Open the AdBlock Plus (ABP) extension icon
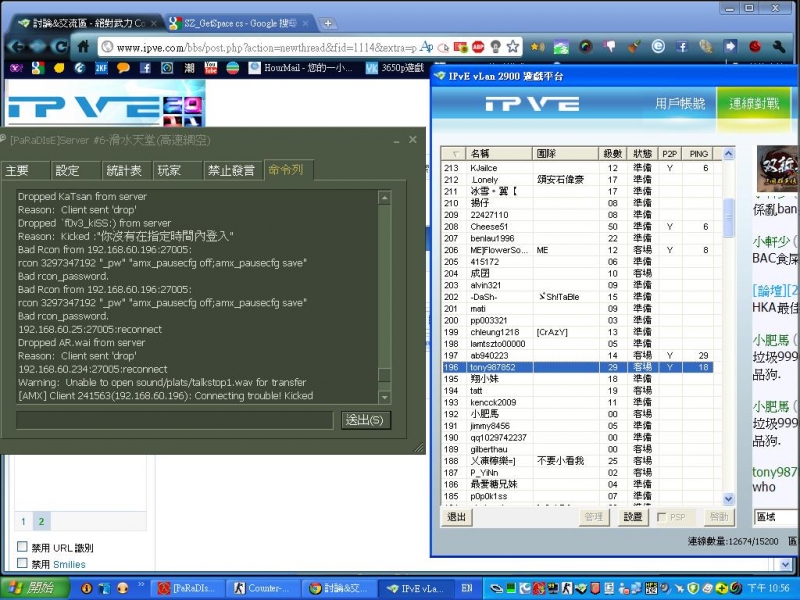800x600 pixels. point(478,47)
